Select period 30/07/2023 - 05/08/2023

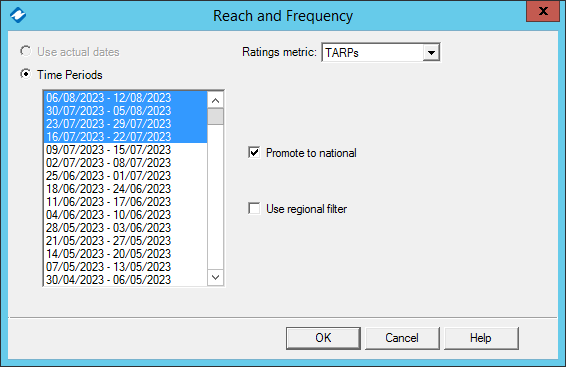coord(126,111)
